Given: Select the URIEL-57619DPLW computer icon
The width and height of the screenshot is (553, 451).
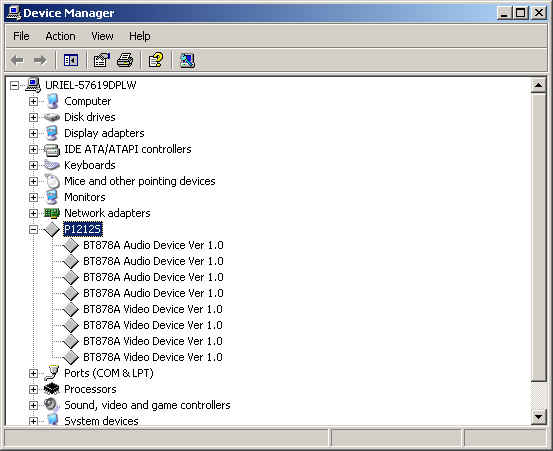Looking at the screenshot, I should (33, 85).
